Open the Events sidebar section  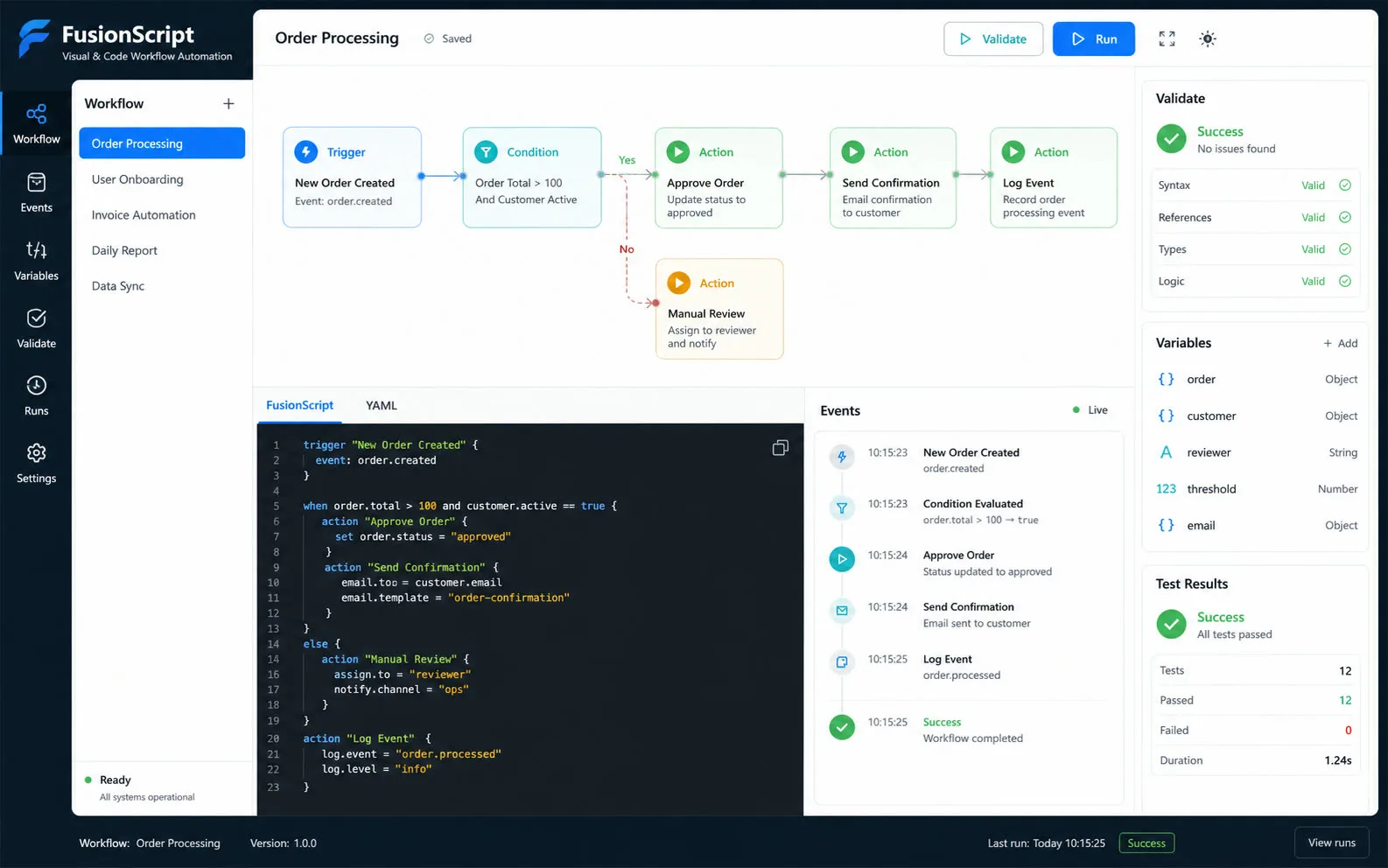pos(36,192)
